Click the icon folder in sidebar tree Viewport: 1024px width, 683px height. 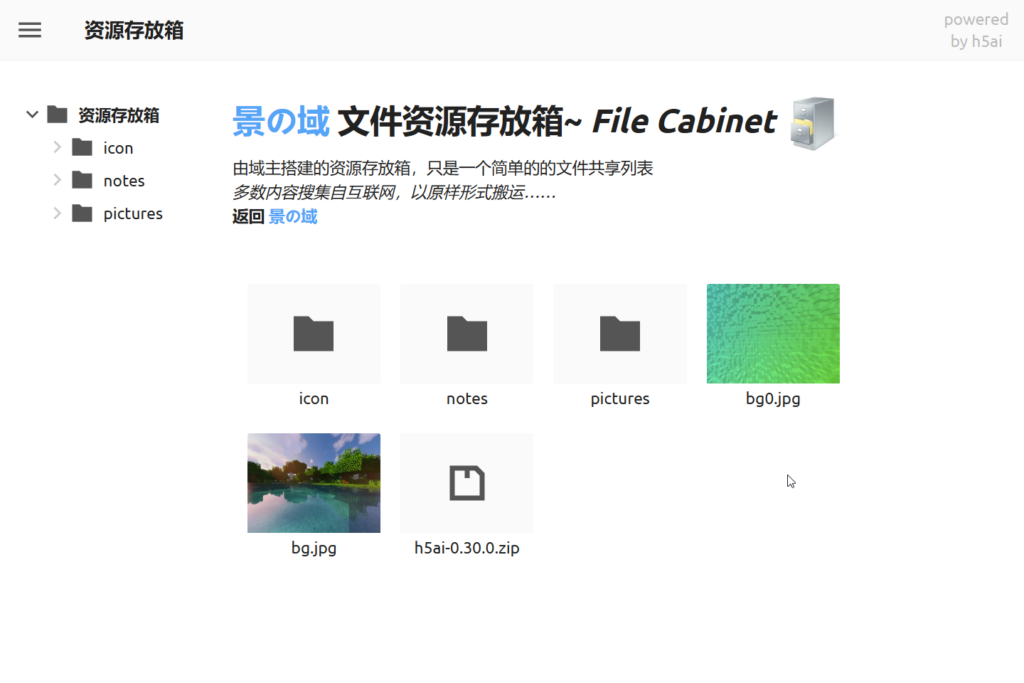tap(118, 148)
